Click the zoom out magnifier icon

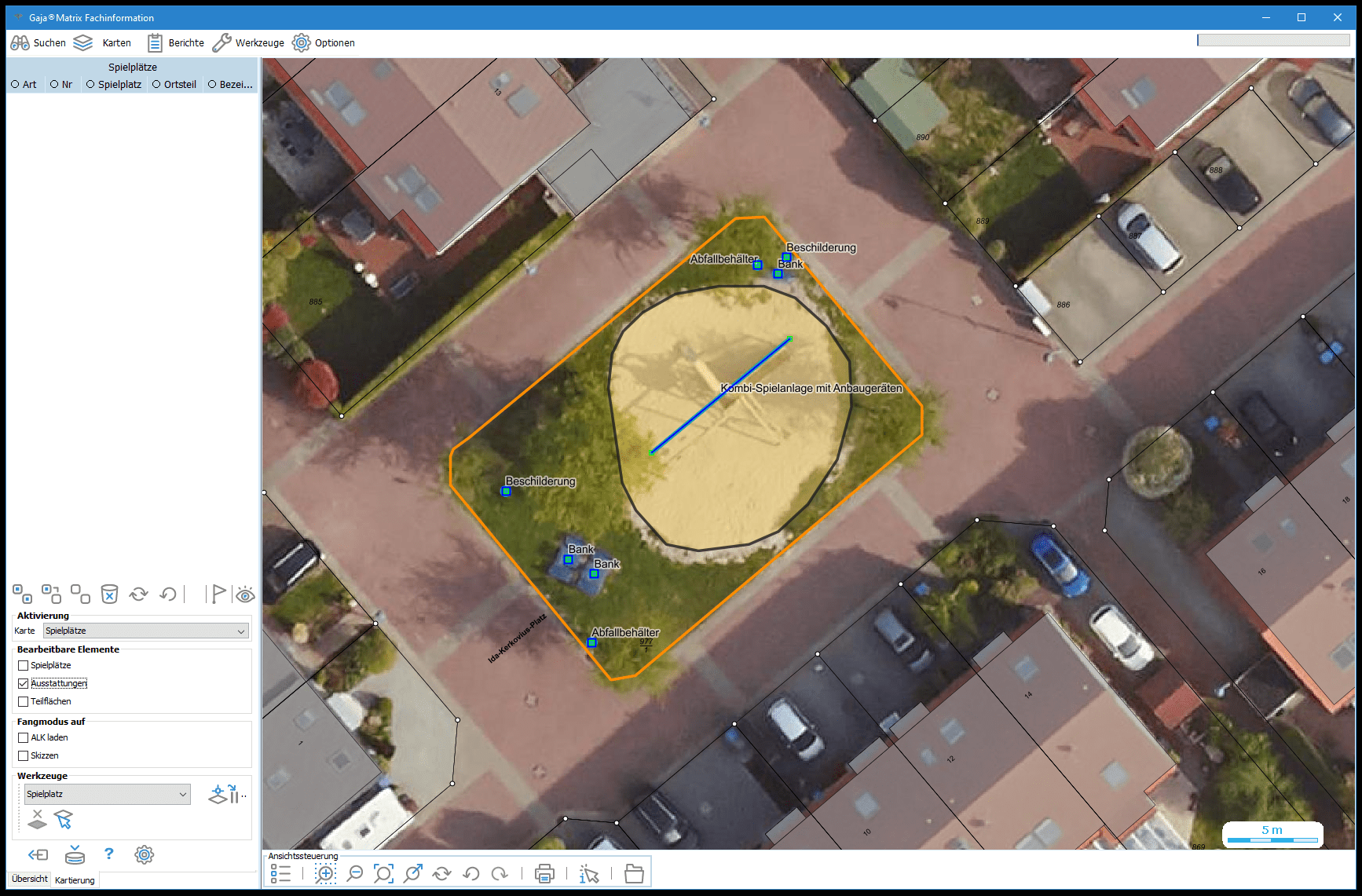pyautogui.click(x=355, y=873)
